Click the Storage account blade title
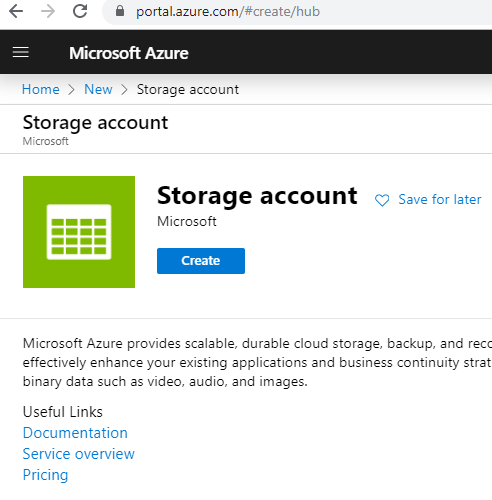This screenshot has height=500, width=492. (x=95, y=123)
